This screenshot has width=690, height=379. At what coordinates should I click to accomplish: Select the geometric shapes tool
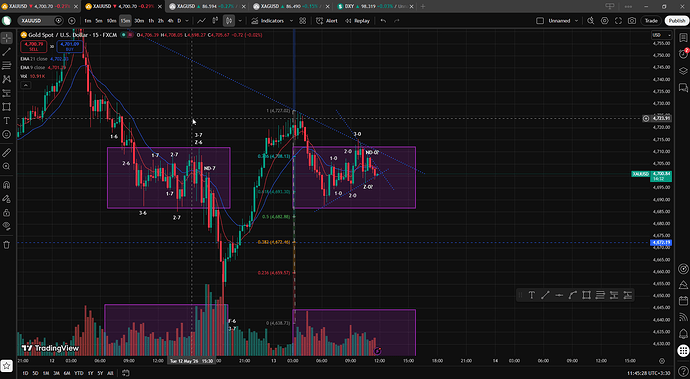[7, 107]
